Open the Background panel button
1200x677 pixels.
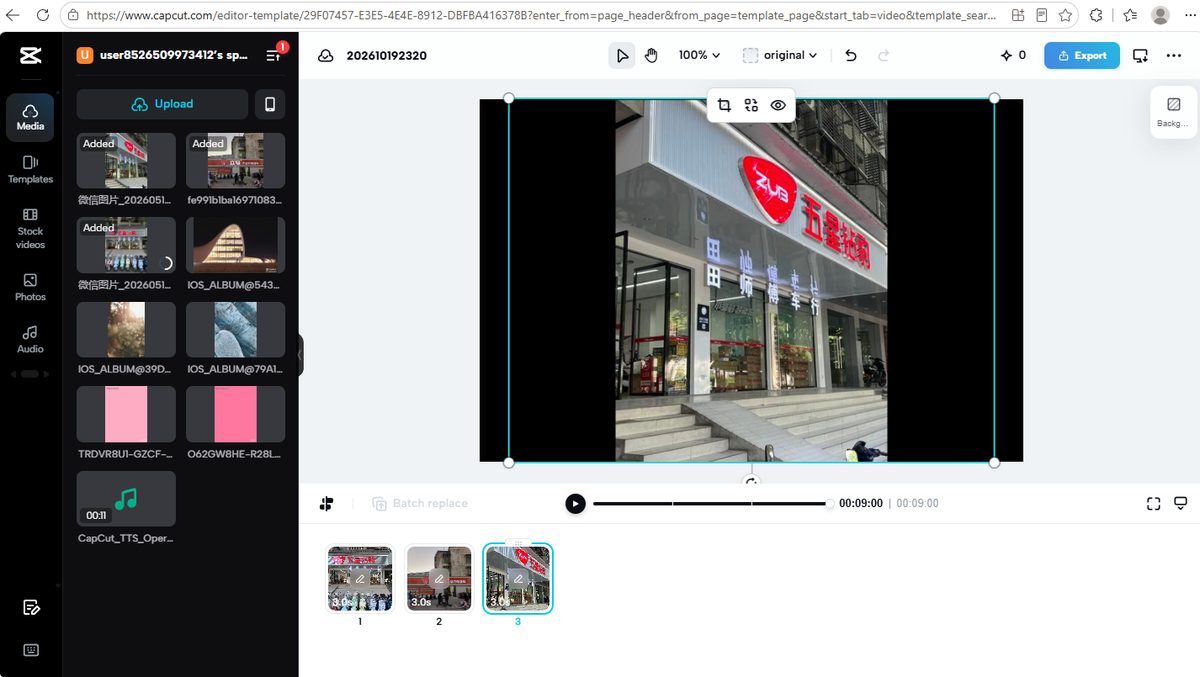[1173, 112]
